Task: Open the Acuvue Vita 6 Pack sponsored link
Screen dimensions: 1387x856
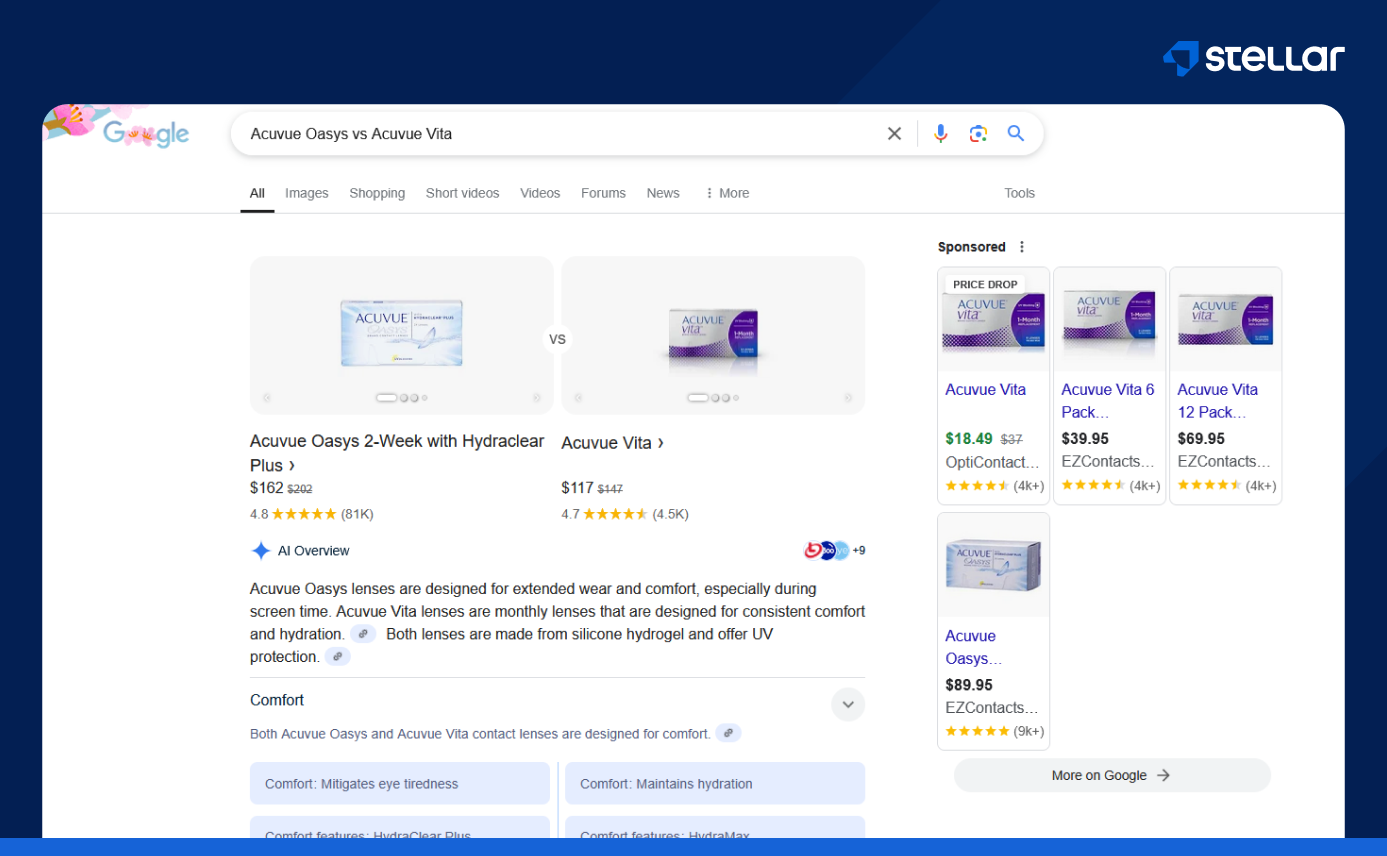Action: [x=1108, y=400]
